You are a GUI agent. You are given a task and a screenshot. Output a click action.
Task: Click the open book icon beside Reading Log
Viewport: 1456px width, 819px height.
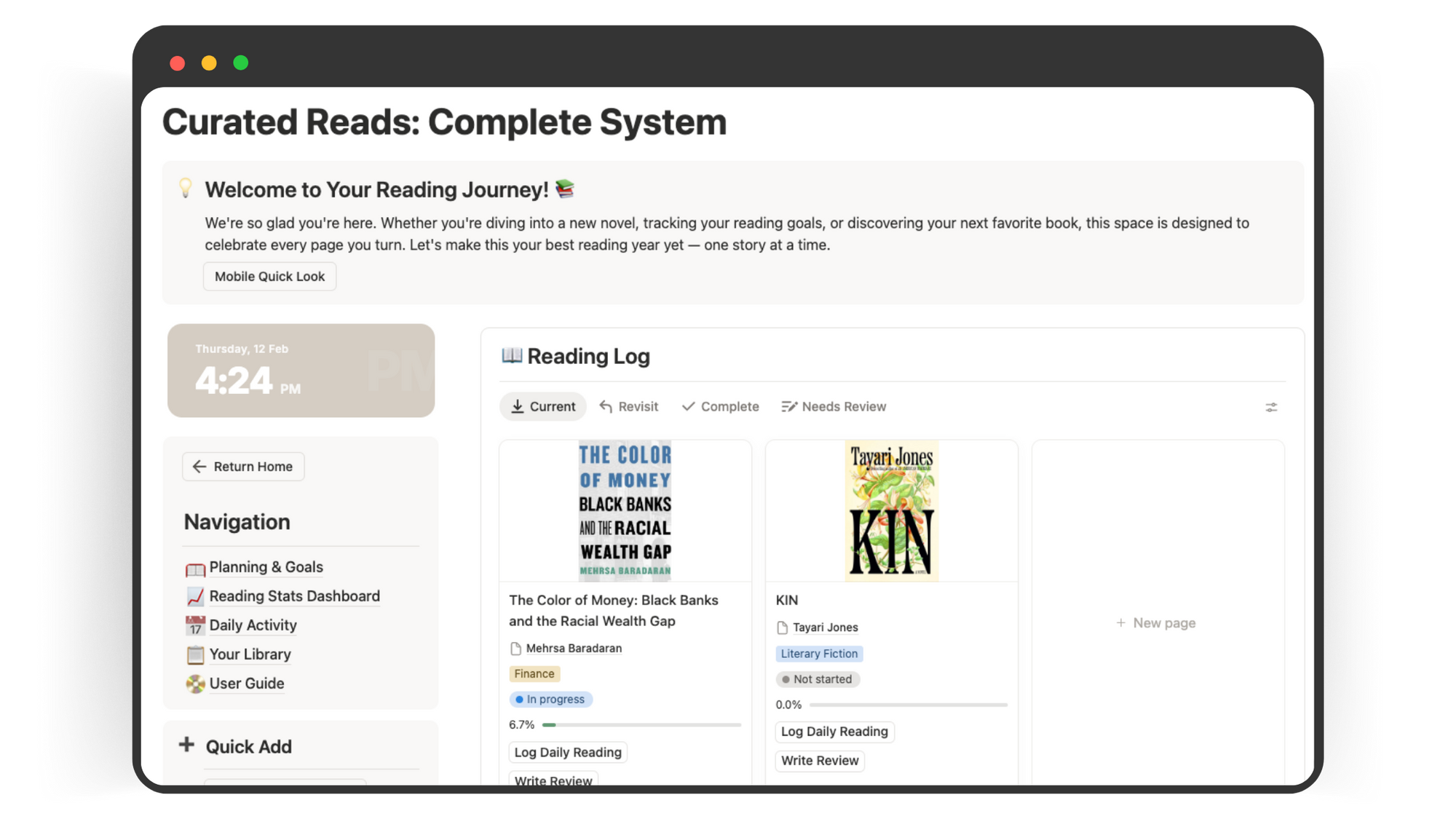(512, 356)
